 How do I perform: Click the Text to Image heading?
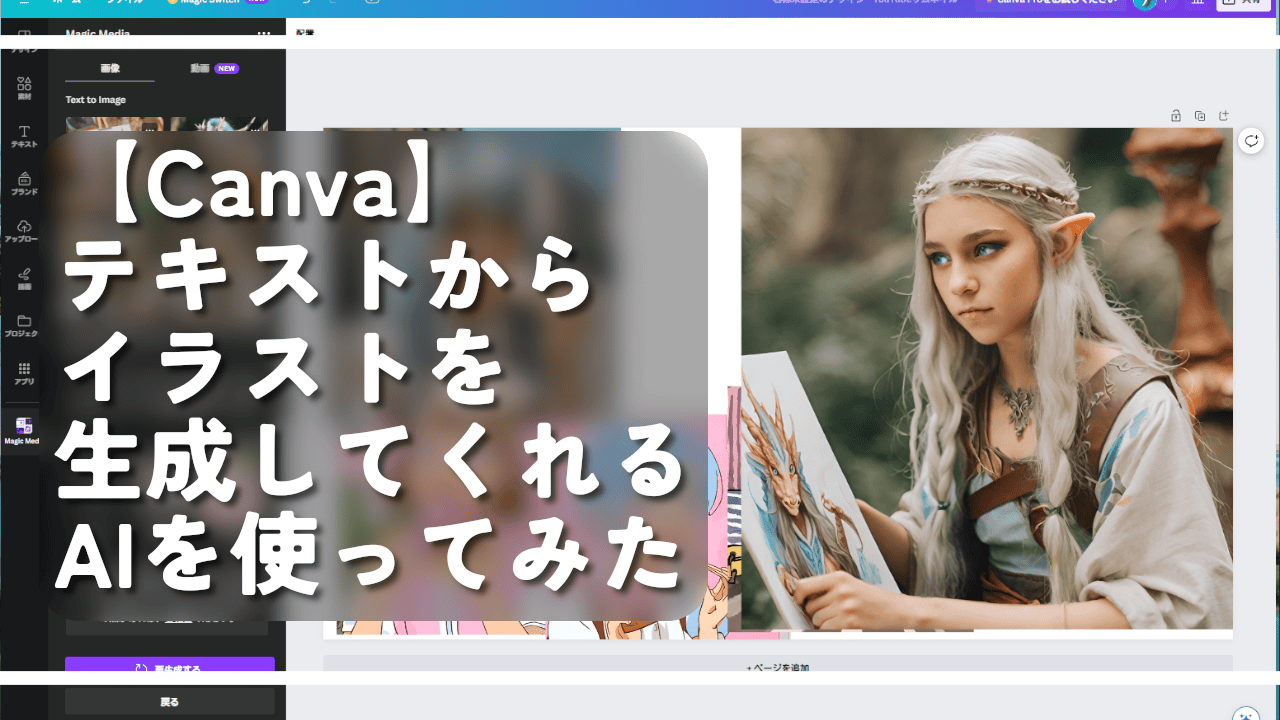tap(96, 100)
